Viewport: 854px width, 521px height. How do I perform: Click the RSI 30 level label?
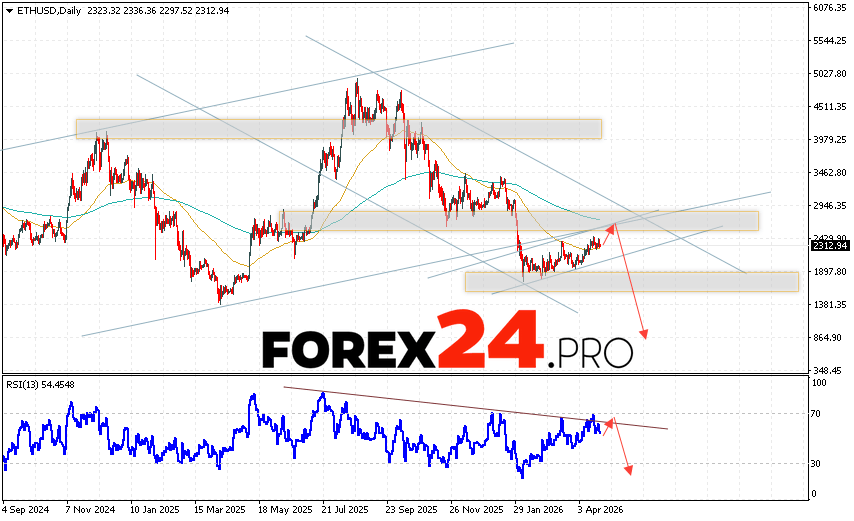(818, 463)
